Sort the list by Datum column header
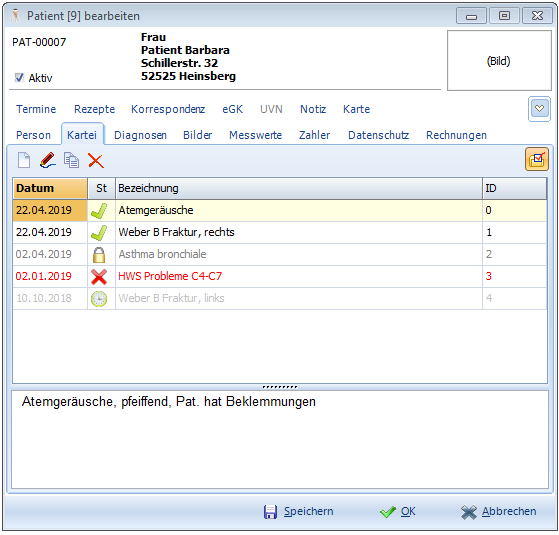Image resolution: width=559 pixels, height=535 pixels. (50, 188)
